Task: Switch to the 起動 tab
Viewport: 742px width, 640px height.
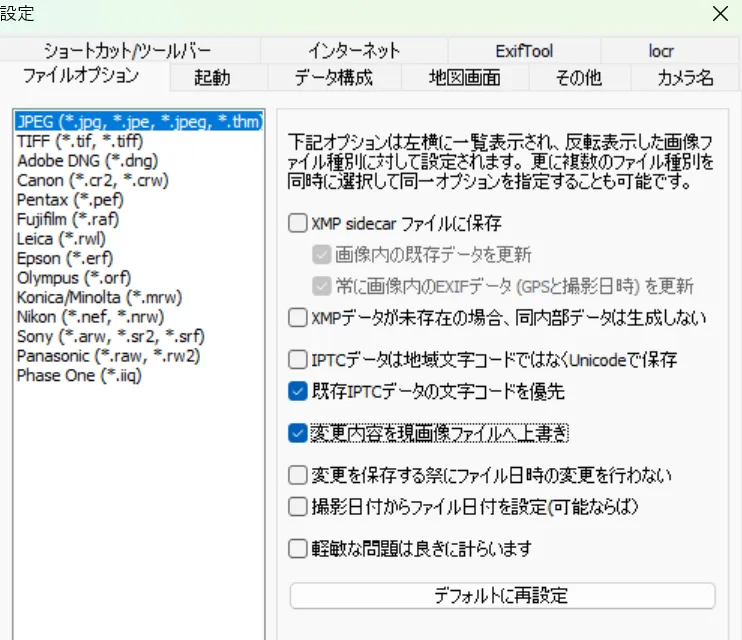Action: tap(213, 77)
